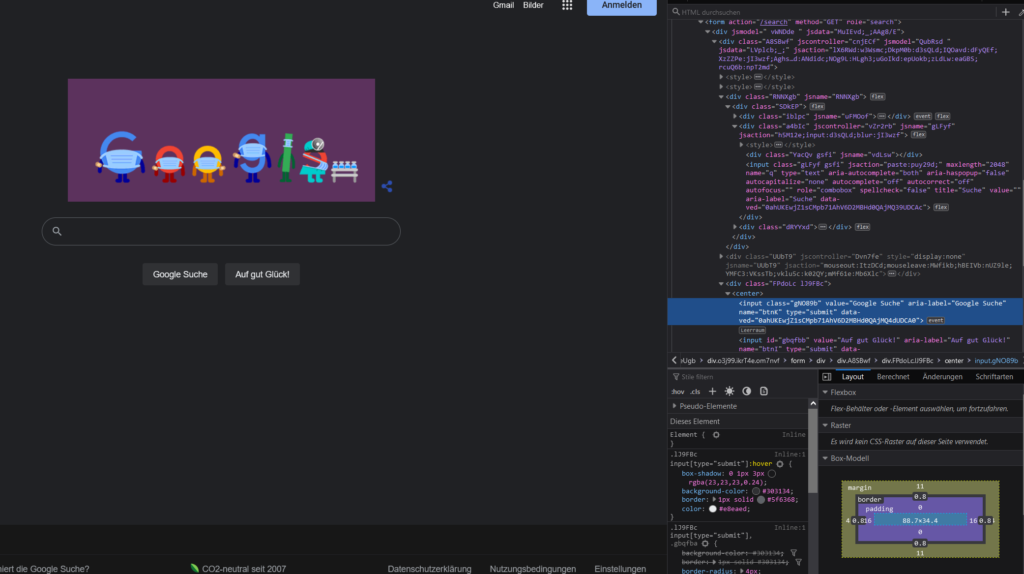Image resolution: width=1024 pixels, height=574 pixels.
Task: Toggle flex badge on div dRYYxd
Action: point(862,227)
